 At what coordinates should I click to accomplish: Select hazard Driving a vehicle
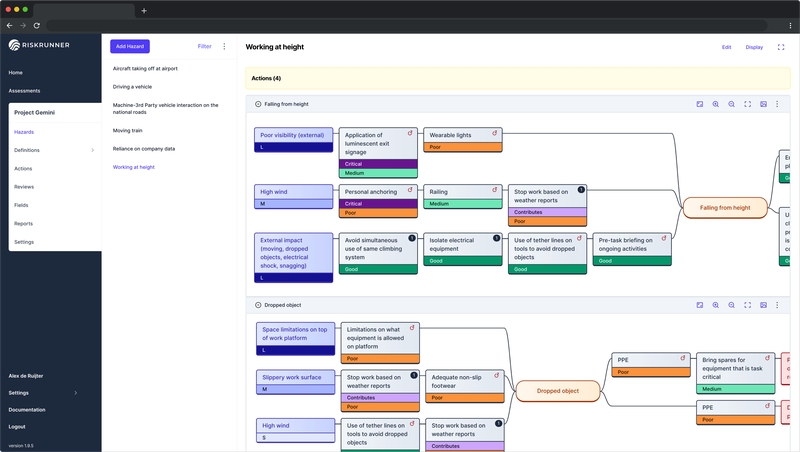tap(133, 87)
